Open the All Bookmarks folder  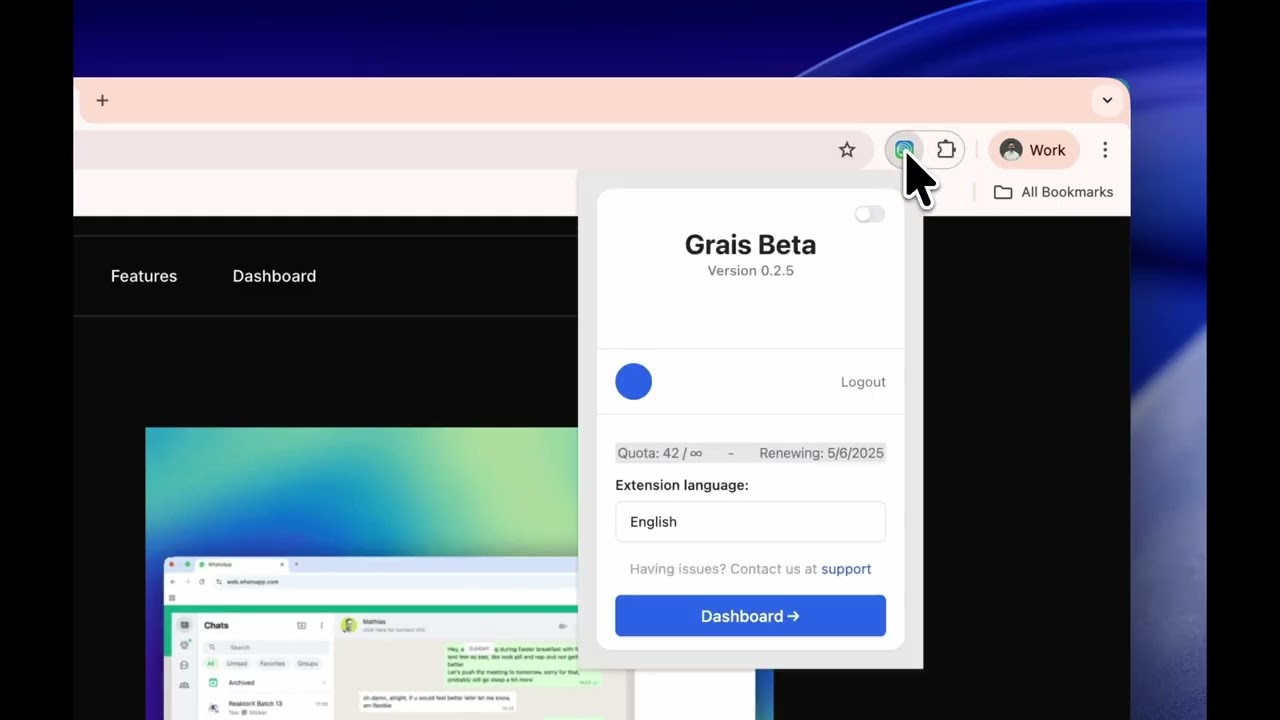(1053, 192)
